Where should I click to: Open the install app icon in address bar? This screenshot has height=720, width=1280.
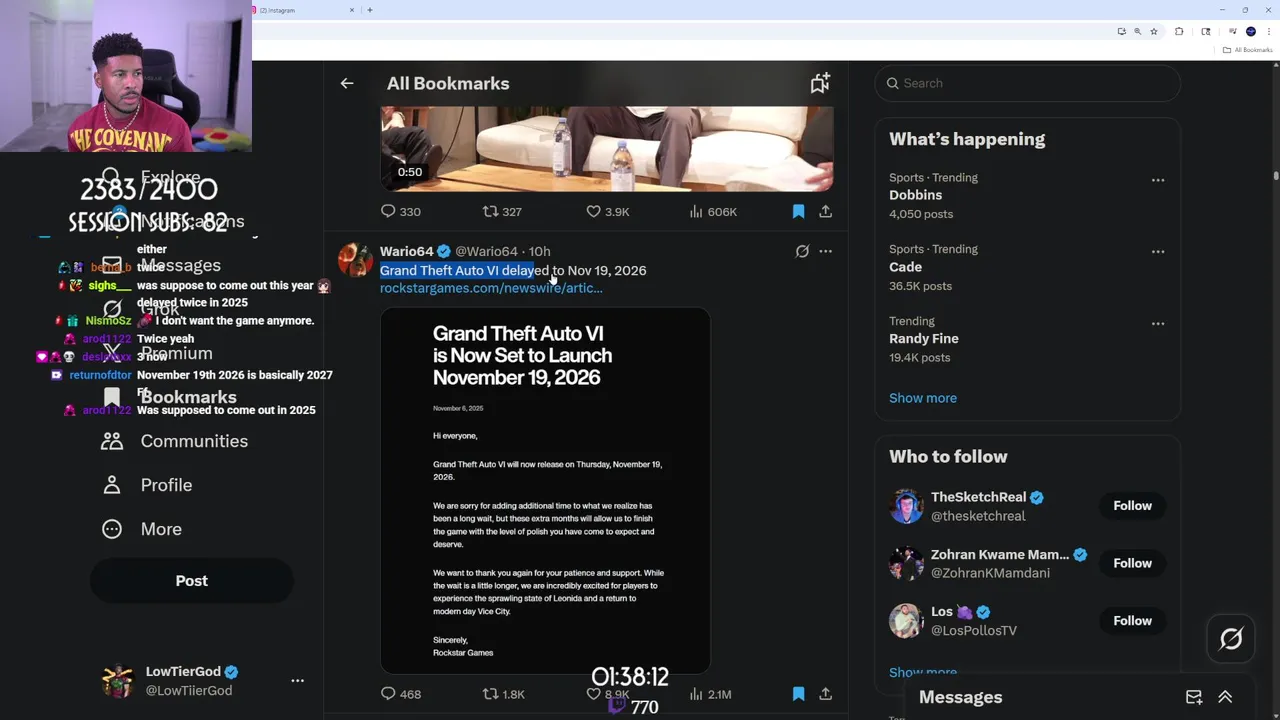tap(1122, 31)
